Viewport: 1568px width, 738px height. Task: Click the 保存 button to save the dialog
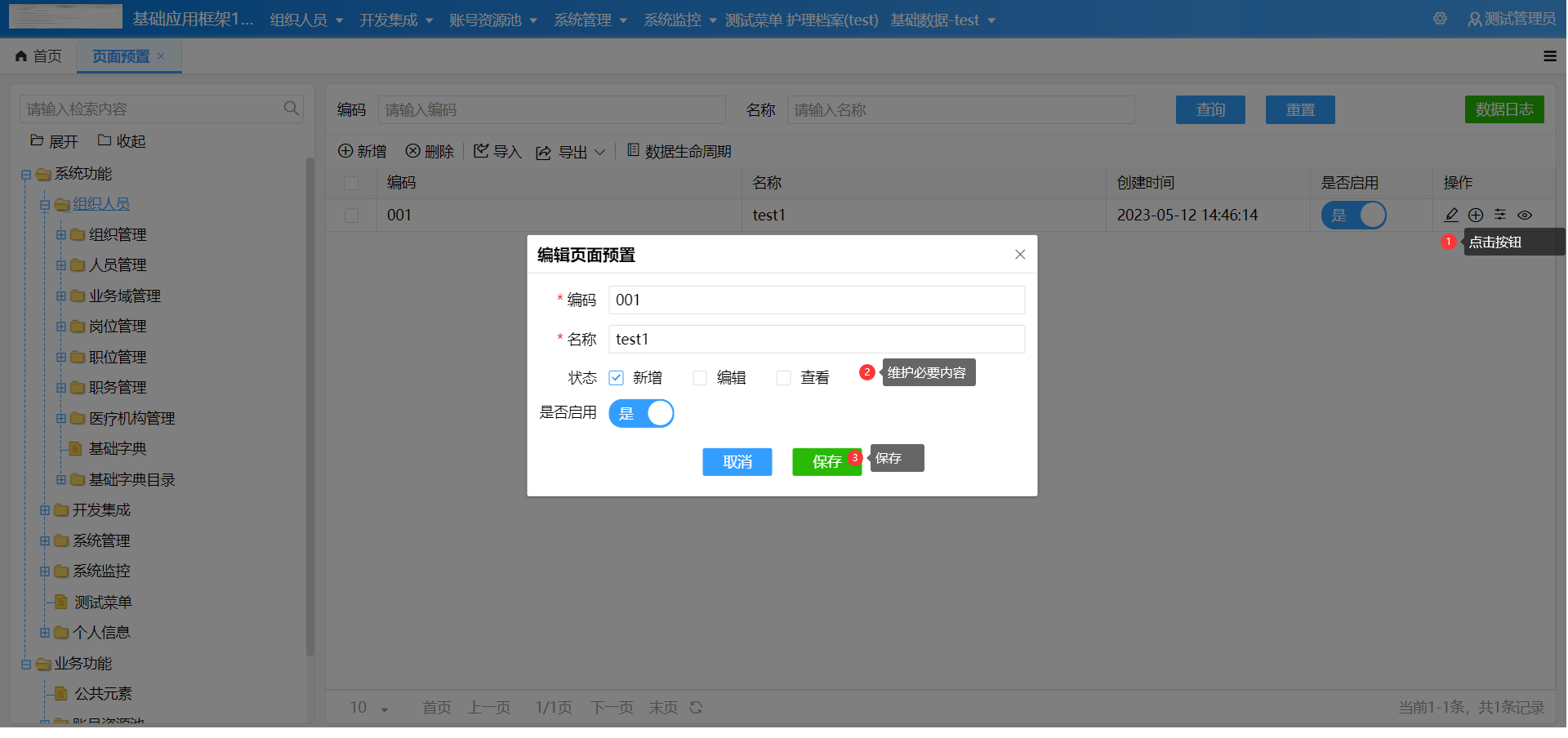pyautogui.click(x=825, y=461)
